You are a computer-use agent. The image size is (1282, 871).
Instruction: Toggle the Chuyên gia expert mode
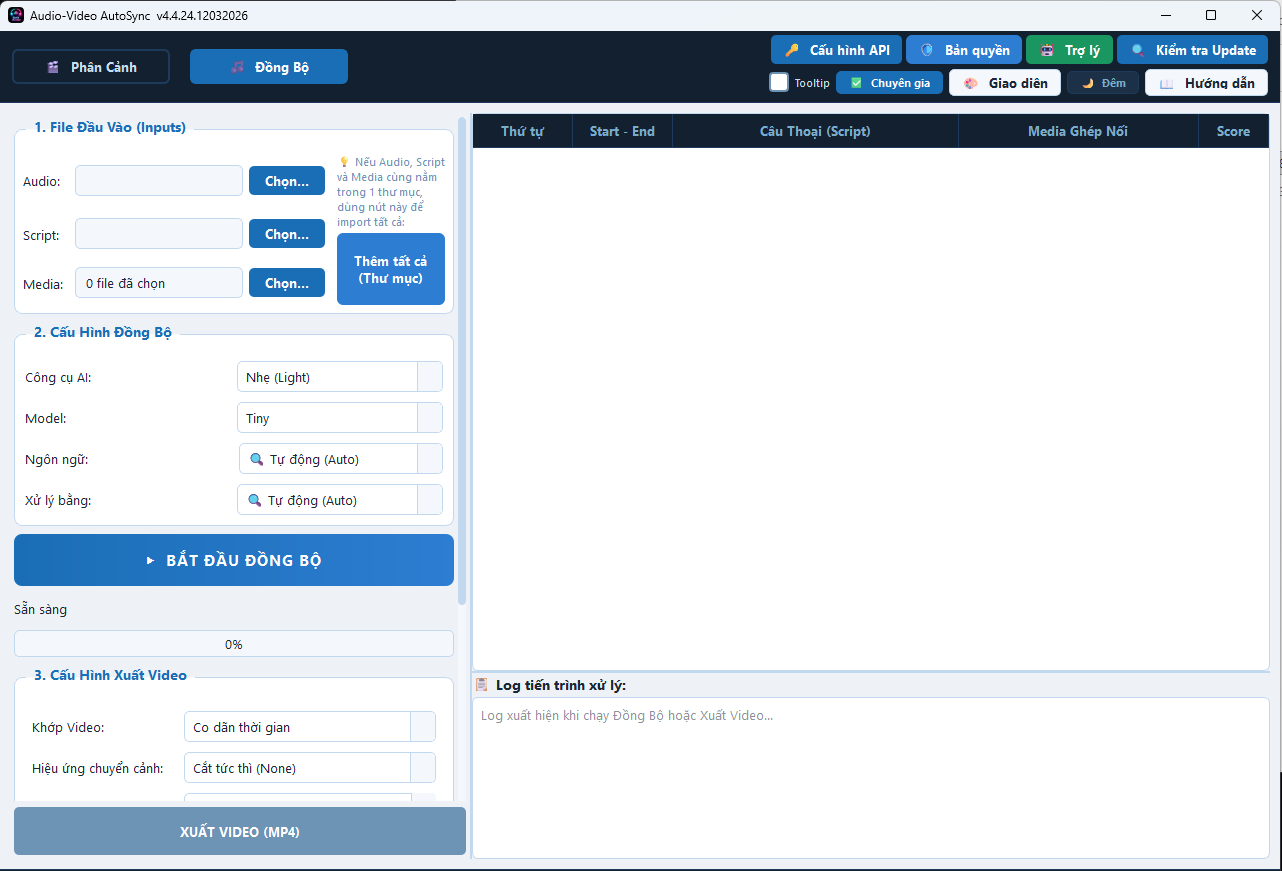click(x=889, y=83)
